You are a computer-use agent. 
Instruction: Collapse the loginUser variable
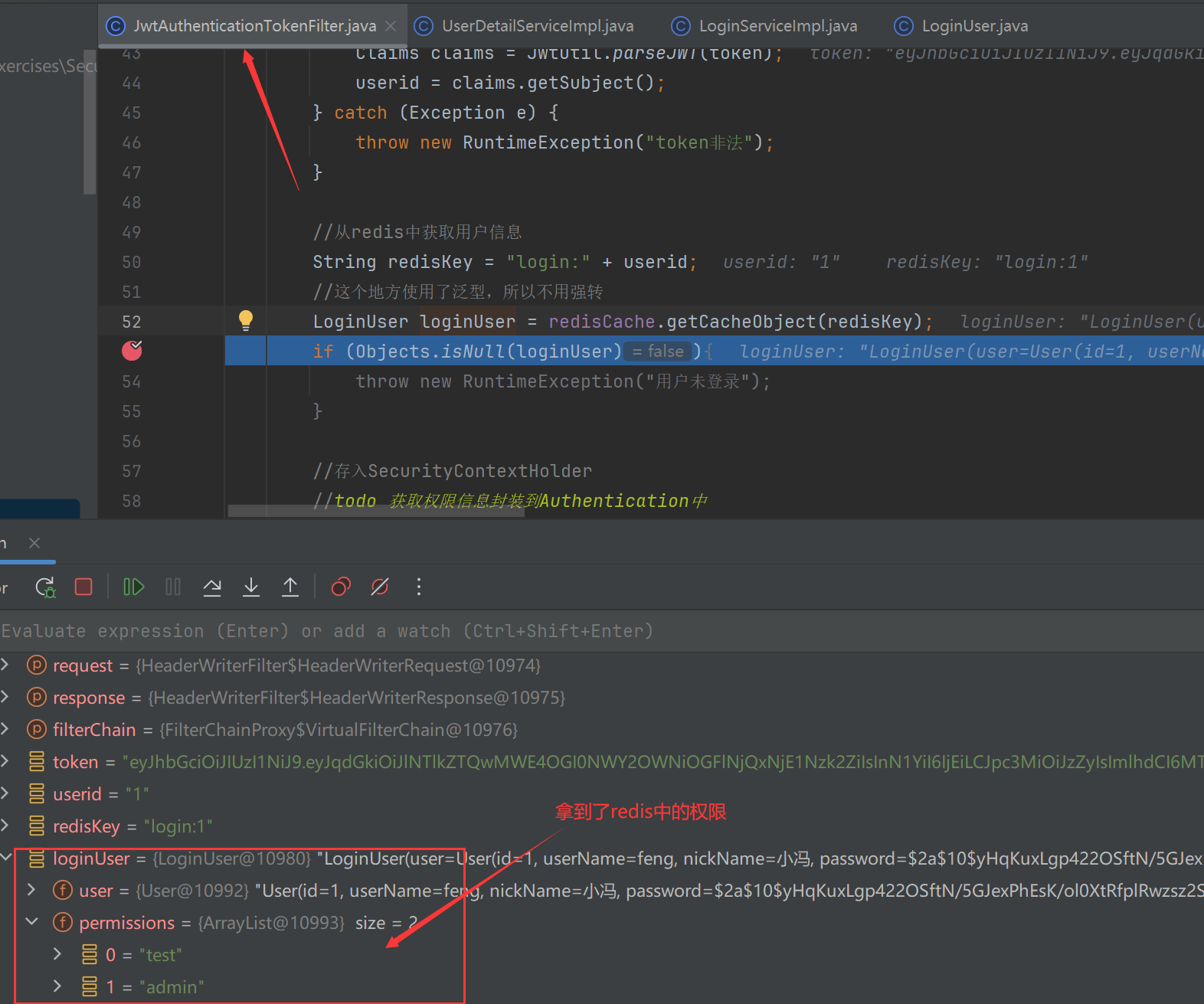[5, 858]
